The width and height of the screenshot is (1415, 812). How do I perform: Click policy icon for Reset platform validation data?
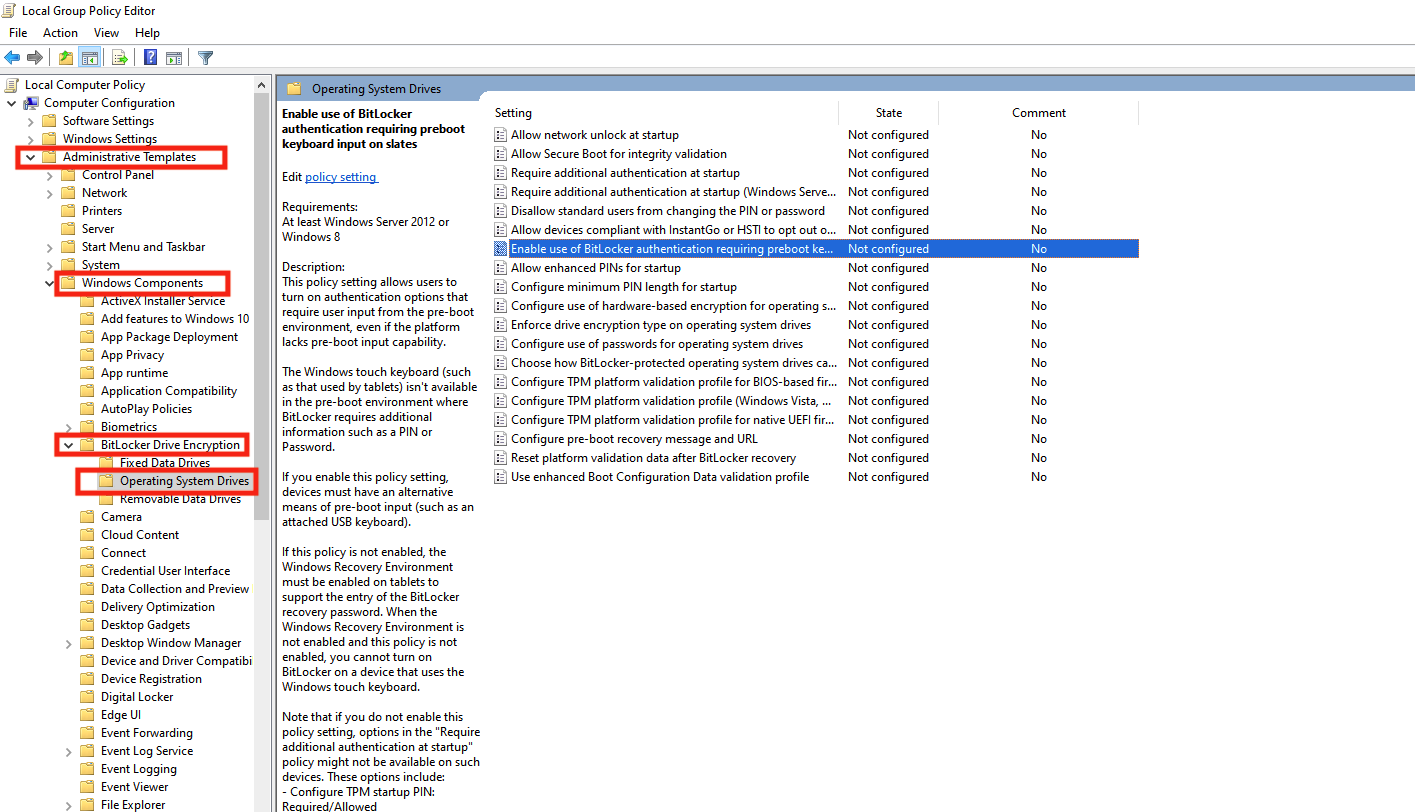[x=501, y=458]
